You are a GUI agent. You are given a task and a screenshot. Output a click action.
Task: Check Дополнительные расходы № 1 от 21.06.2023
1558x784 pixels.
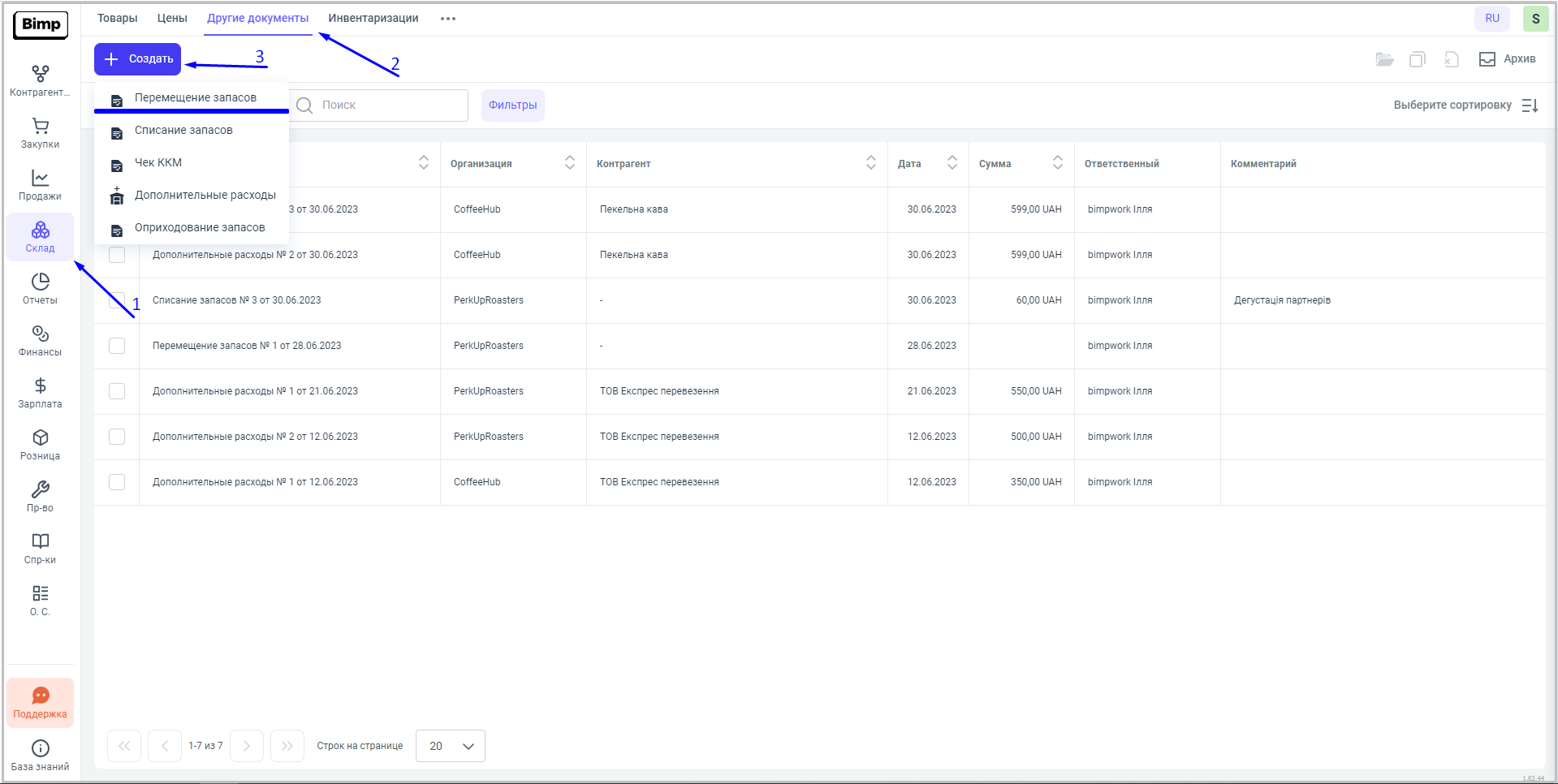point(117,391)
